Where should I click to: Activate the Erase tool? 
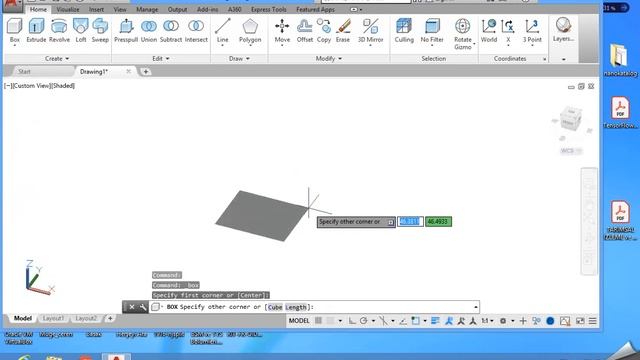click(x=343, y=31)
